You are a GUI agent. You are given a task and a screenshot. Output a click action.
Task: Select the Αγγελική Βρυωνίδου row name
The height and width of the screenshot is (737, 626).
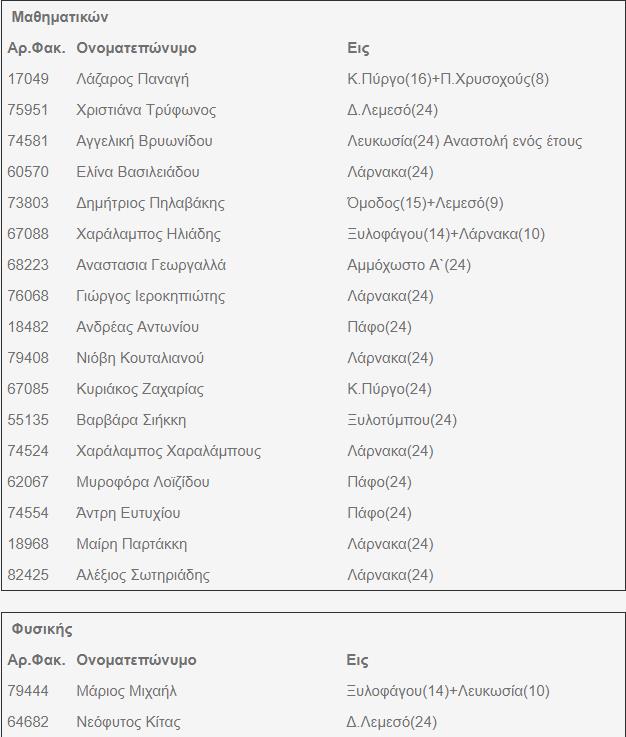[144, 141]
